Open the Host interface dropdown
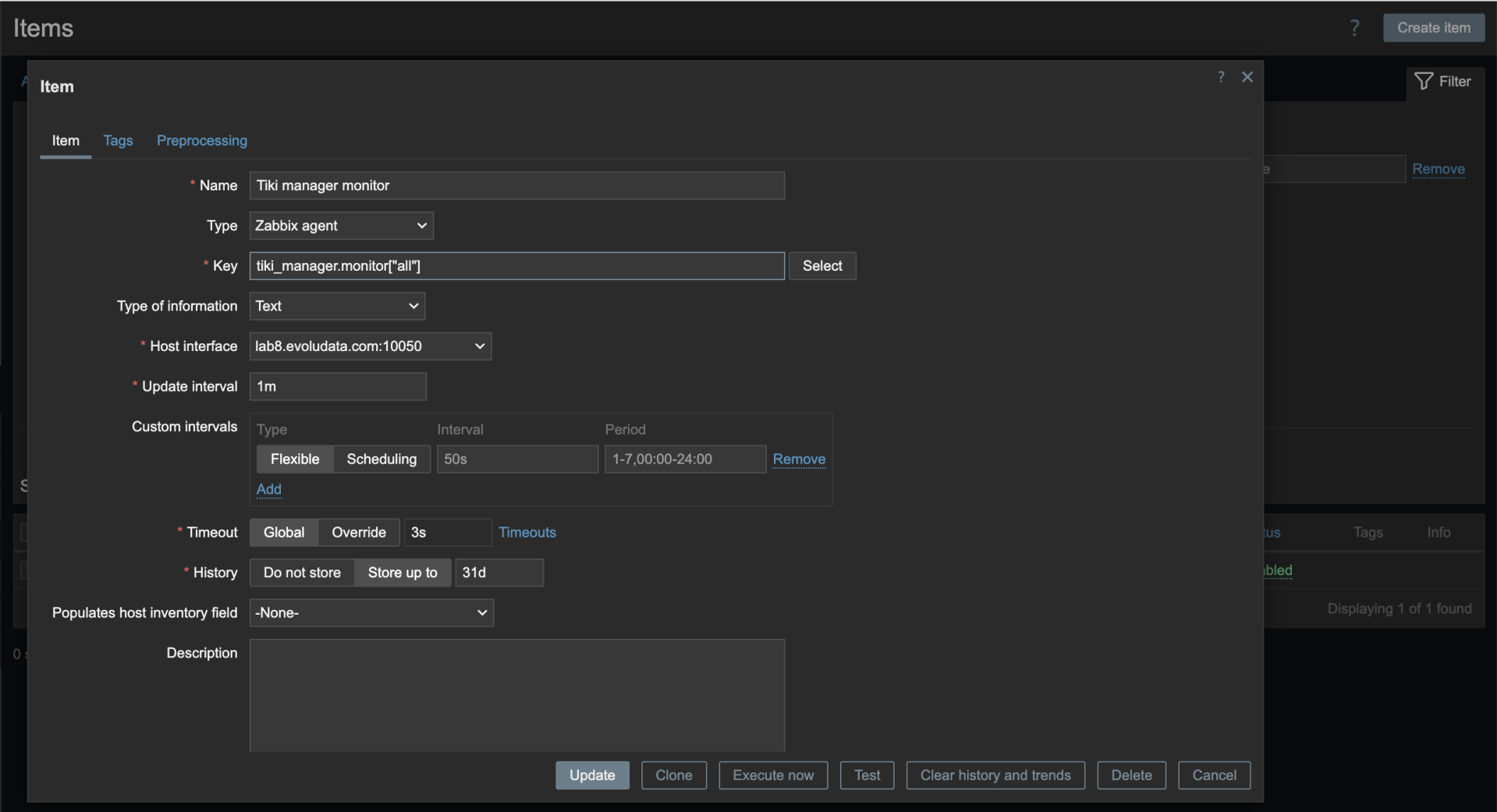This screenshot has width=1497, height=812. point(370,346)
